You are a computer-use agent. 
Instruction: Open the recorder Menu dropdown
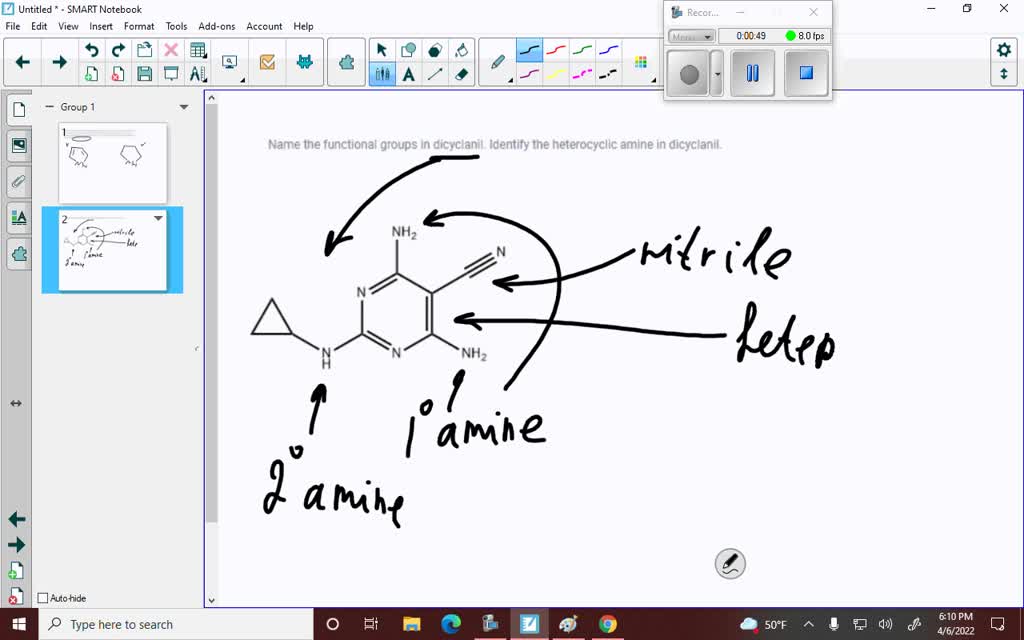coord(690,36)
